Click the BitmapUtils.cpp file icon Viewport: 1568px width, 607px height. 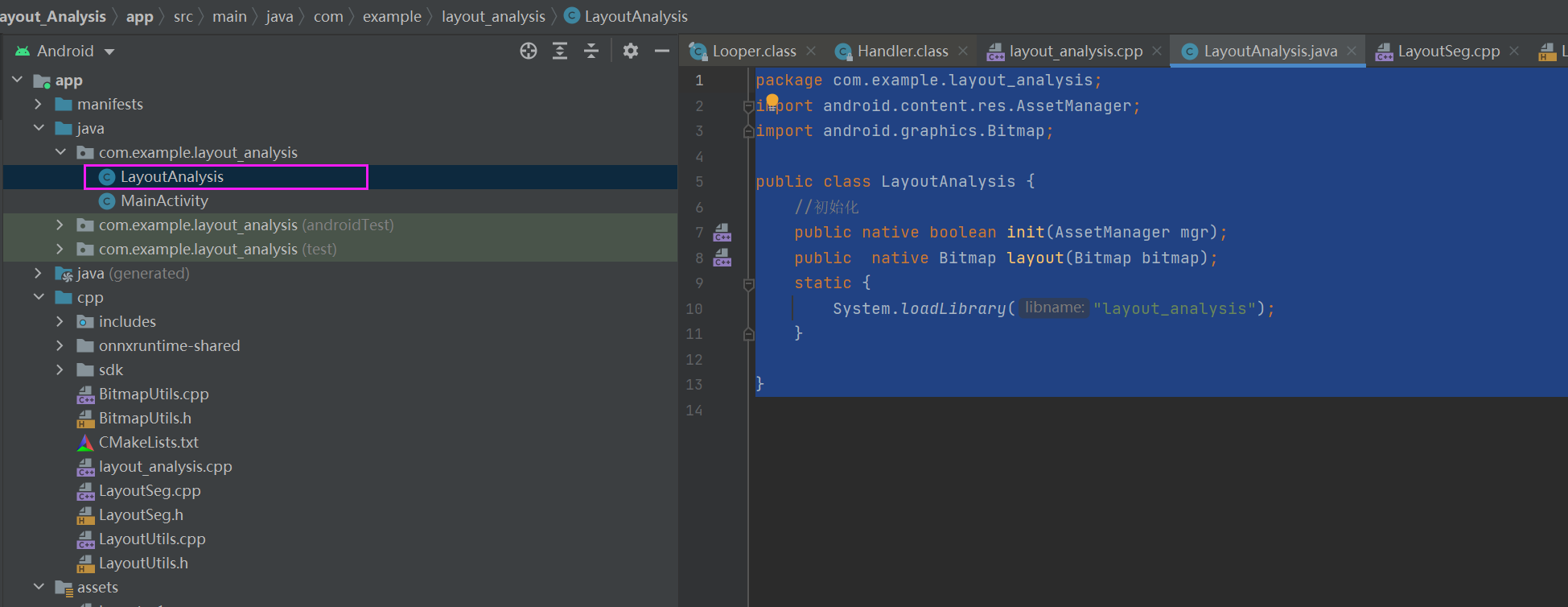click(x=85, y=394)
